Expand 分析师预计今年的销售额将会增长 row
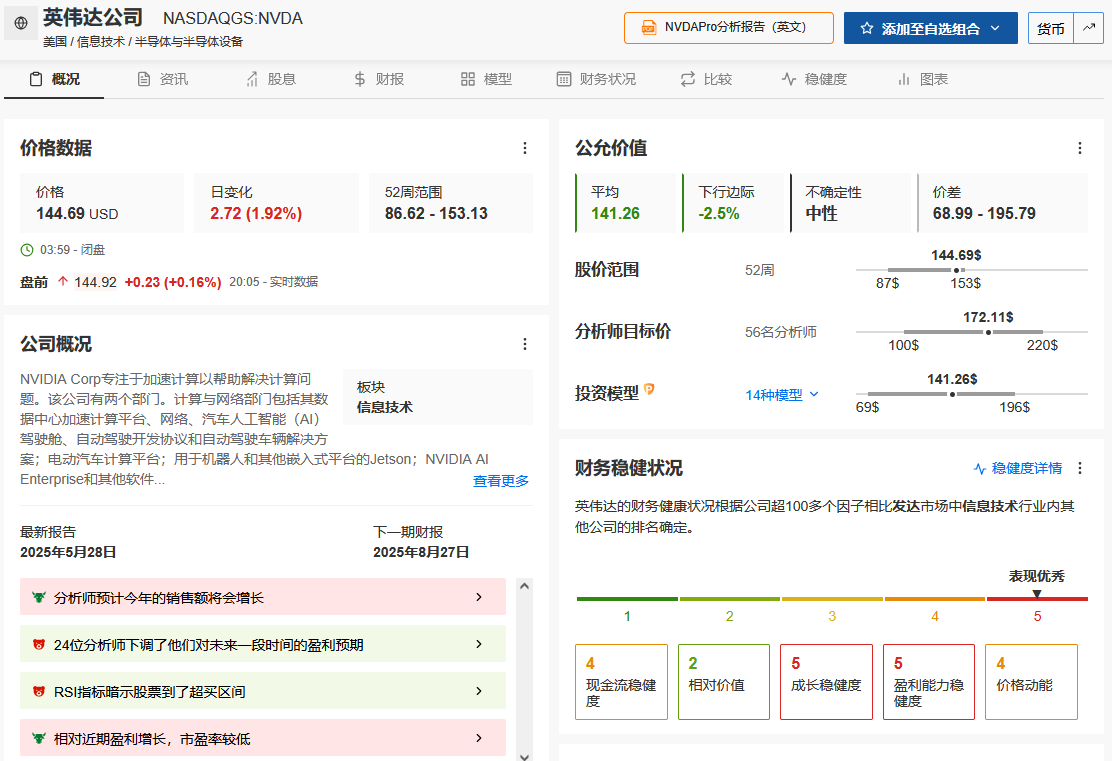The height and width of the screenshot is (761, 1112). pos(263,597)
